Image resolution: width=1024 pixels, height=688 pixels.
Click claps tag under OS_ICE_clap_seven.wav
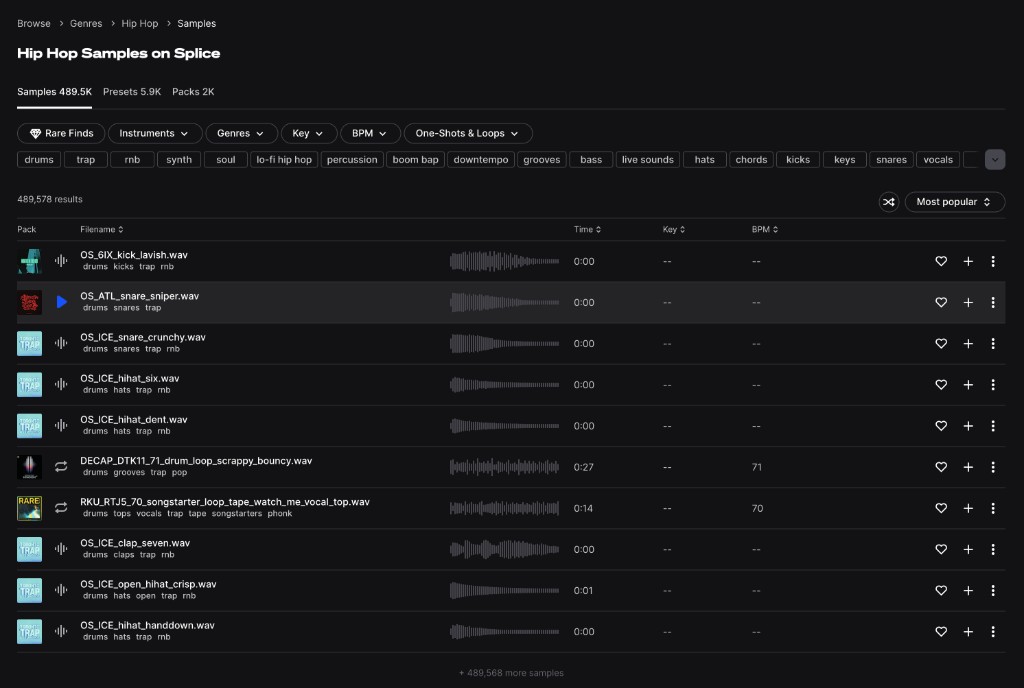(123, 555)
